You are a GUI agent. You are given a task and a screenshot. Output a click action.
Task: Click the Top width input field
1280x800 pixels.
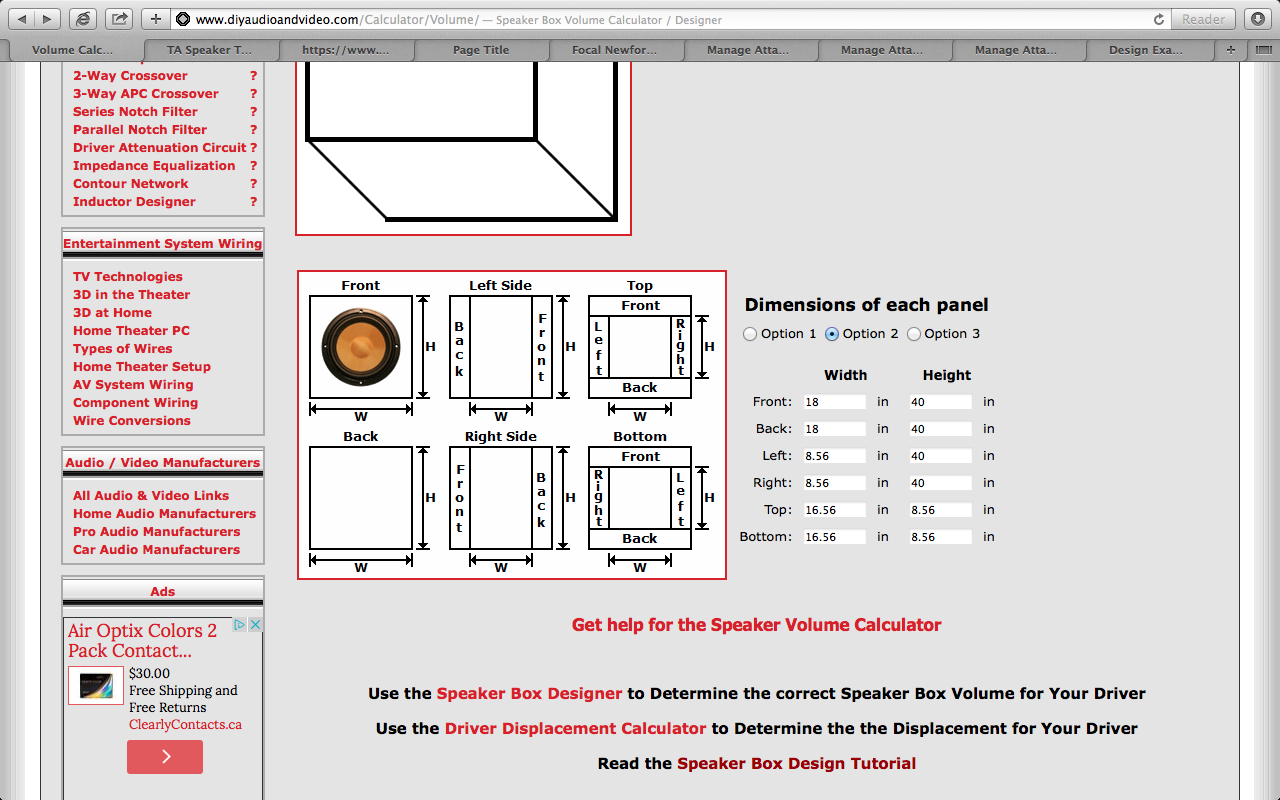(x=834, y=510)
